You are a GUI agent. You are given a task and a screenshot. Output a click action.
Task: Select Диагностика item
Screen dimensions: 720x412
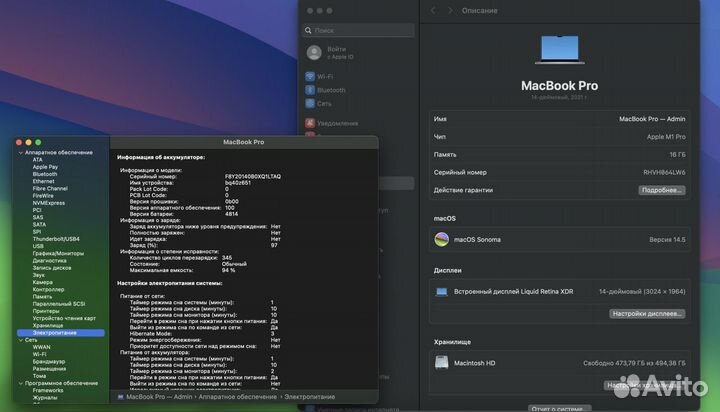50,260
